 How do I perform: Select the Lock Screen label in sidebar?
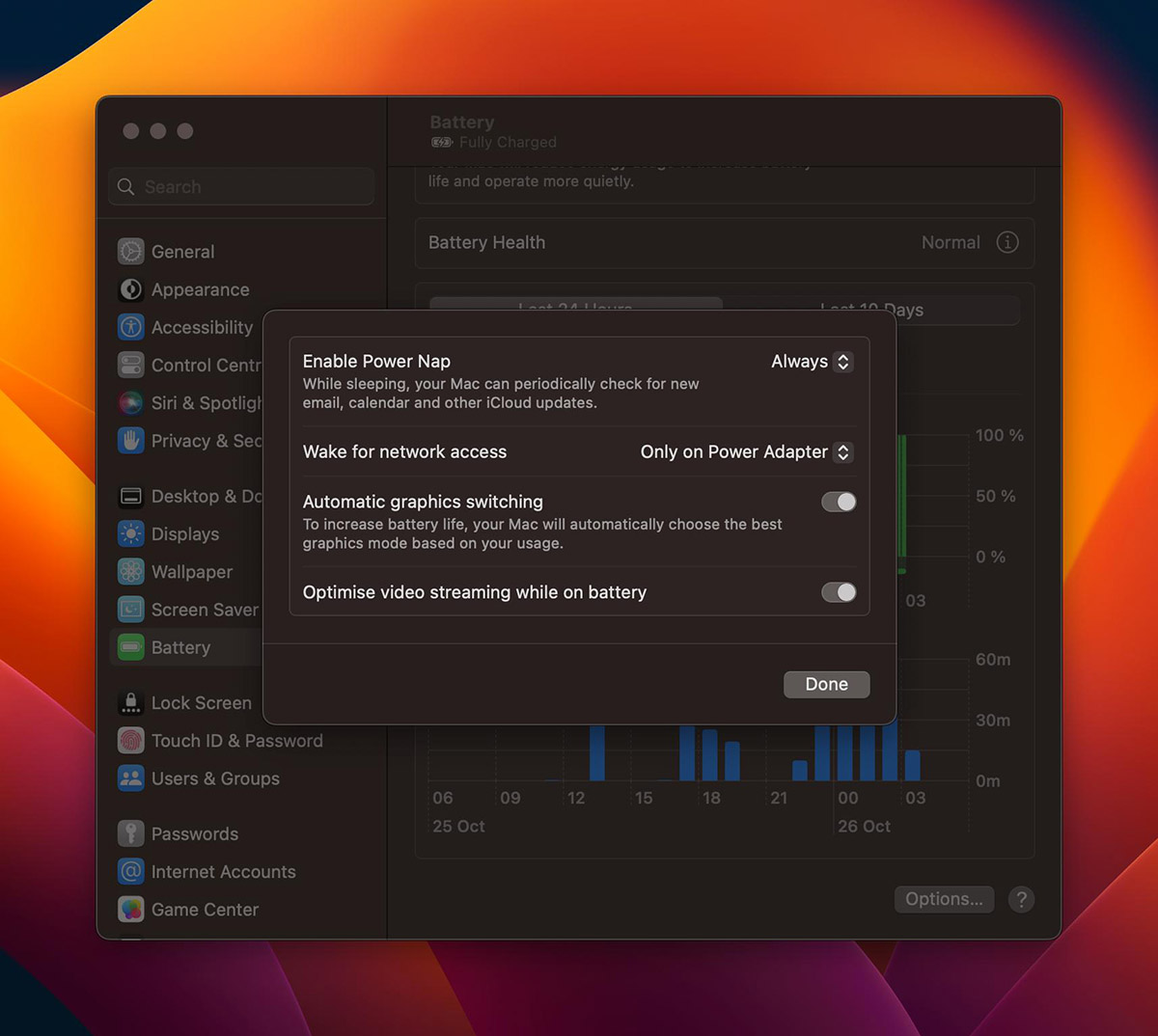[x=202, y=703]
